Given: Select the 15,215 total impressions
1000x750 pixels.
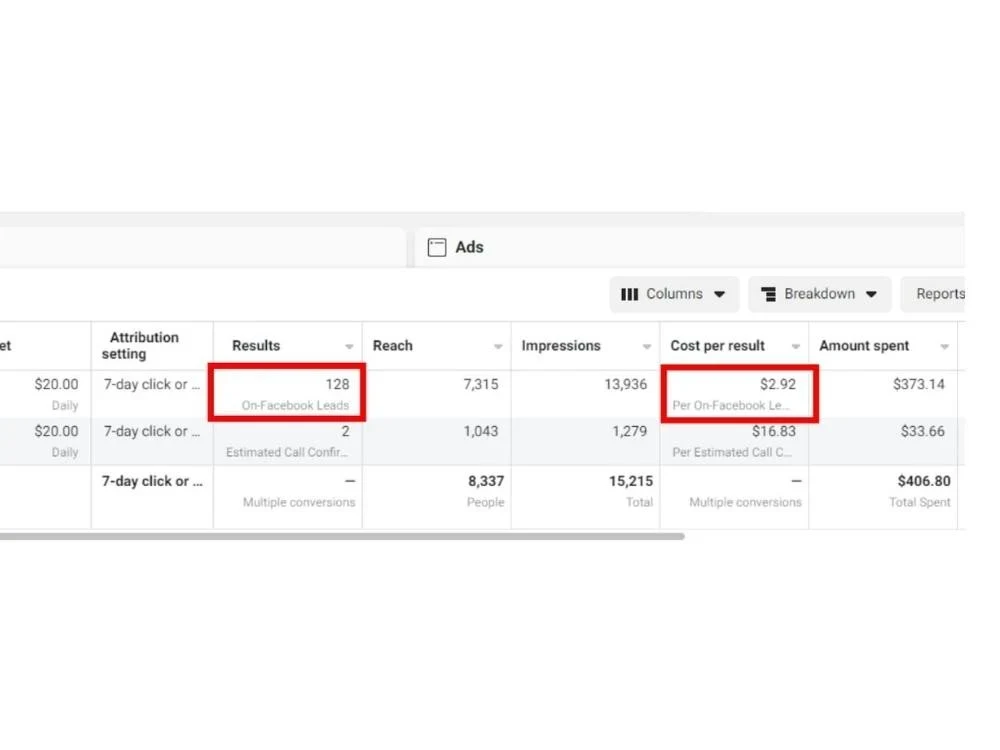Looking at the screenshot, I should [631, 481].
